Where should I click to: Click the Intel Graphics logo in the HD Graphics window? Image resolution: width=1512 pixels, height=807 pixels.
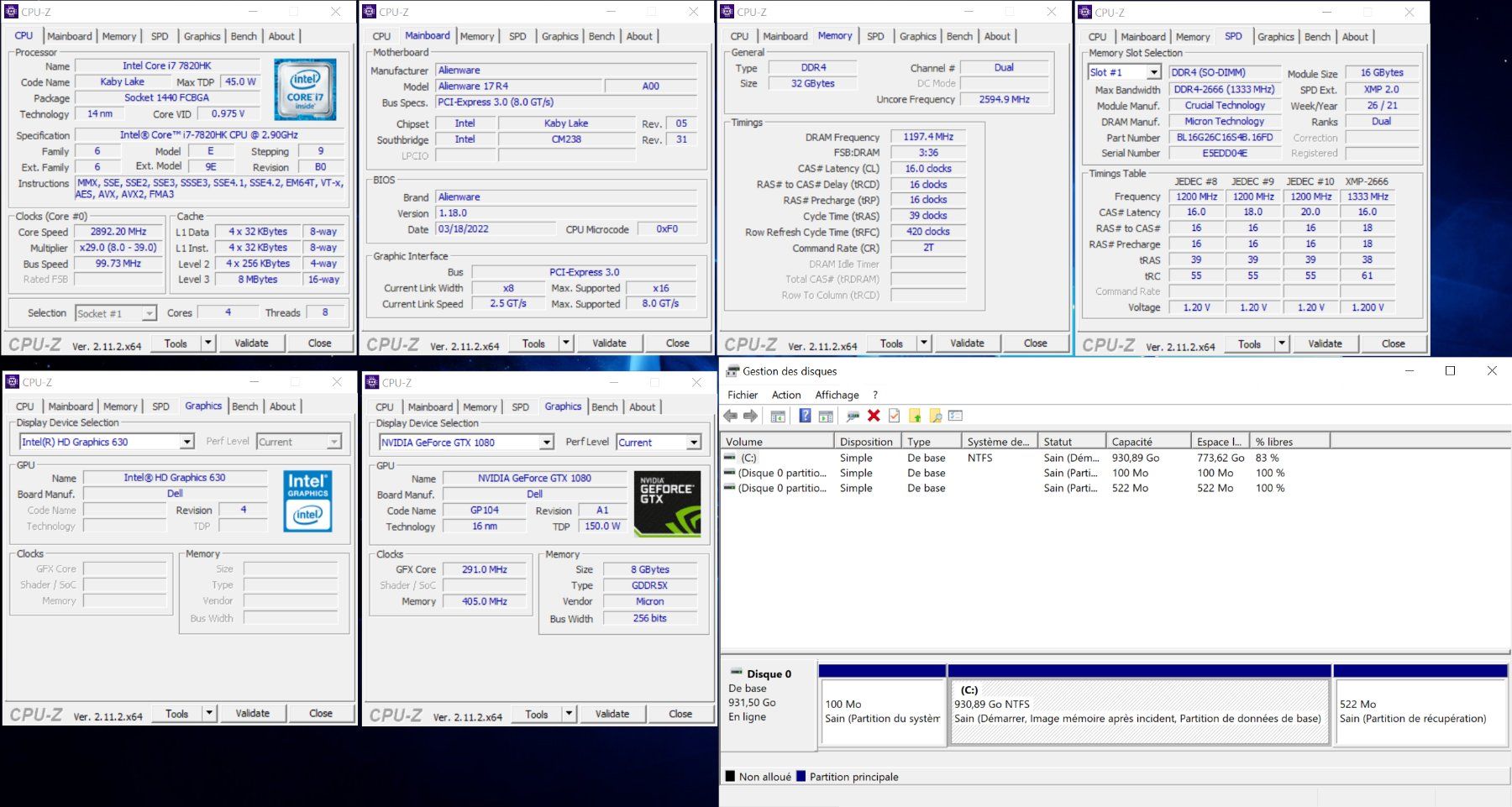[307, 500]
